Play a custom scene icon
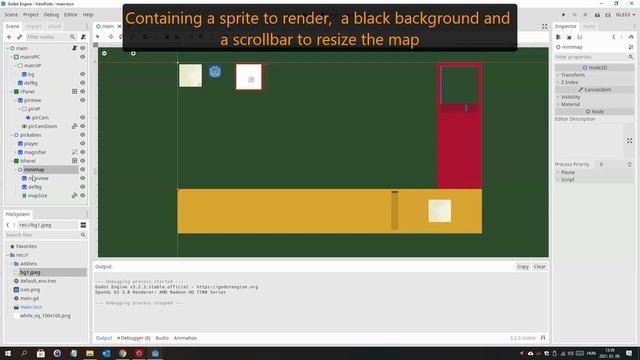640x360 pixels. pyautogui.click(x=608, y=15)
